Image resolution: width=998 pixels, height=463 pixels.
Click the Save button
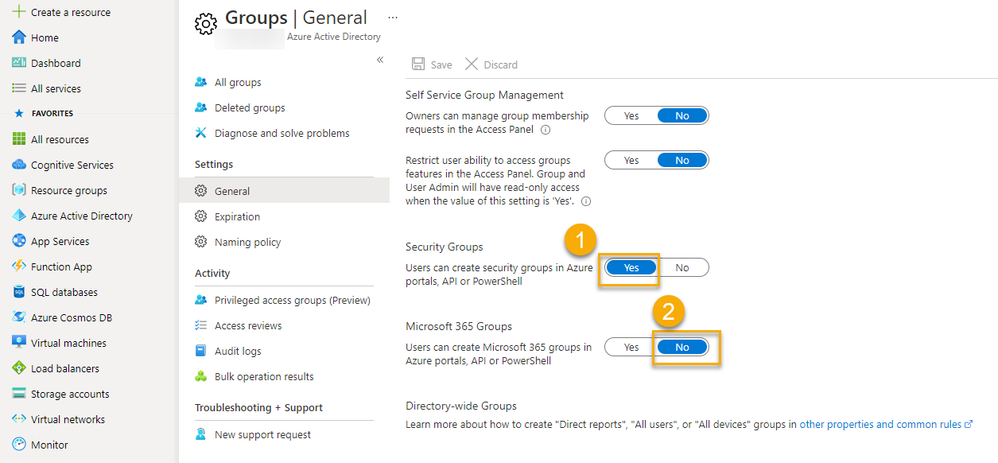[432, 65]
